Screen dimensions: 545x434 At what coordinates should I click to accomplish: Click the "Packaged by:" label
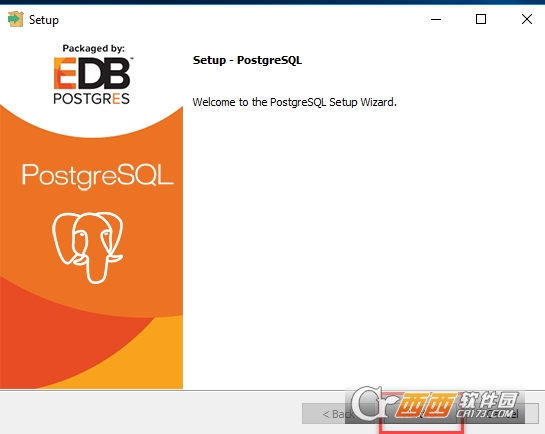click(x=93, y=48)
